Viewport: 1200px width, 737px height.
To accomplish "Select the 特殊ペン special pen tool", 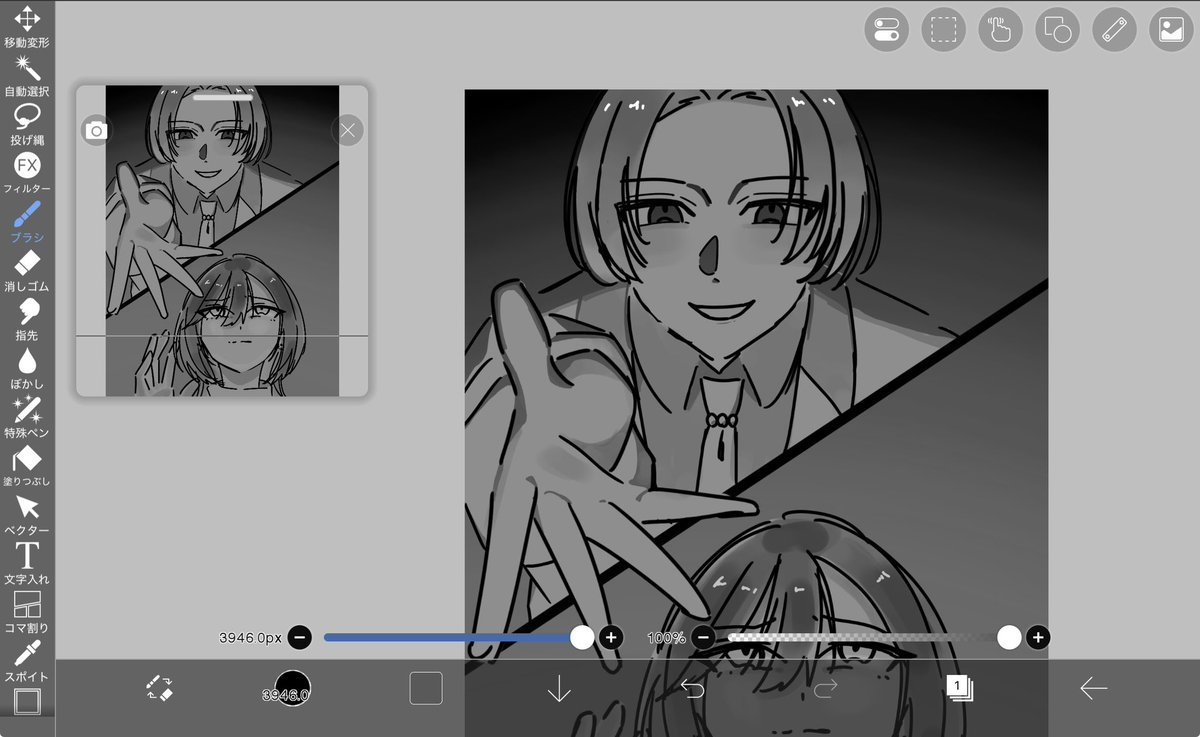I will click(27, 417).
